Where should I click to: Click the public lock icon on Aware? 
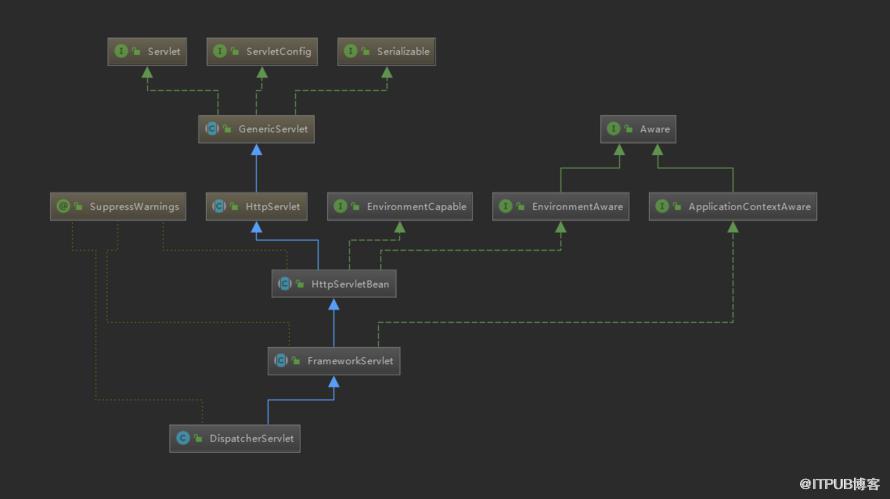click(628, 129)
